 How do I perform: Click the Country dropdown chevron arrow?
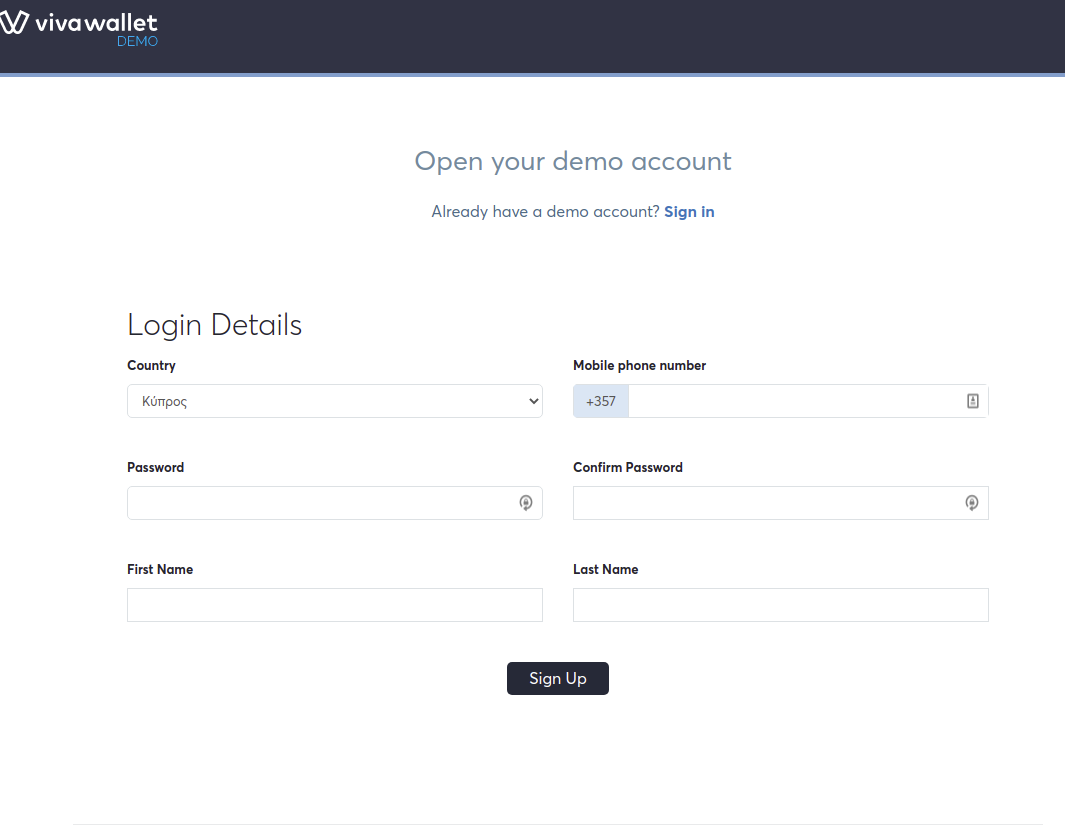(533, 401)
